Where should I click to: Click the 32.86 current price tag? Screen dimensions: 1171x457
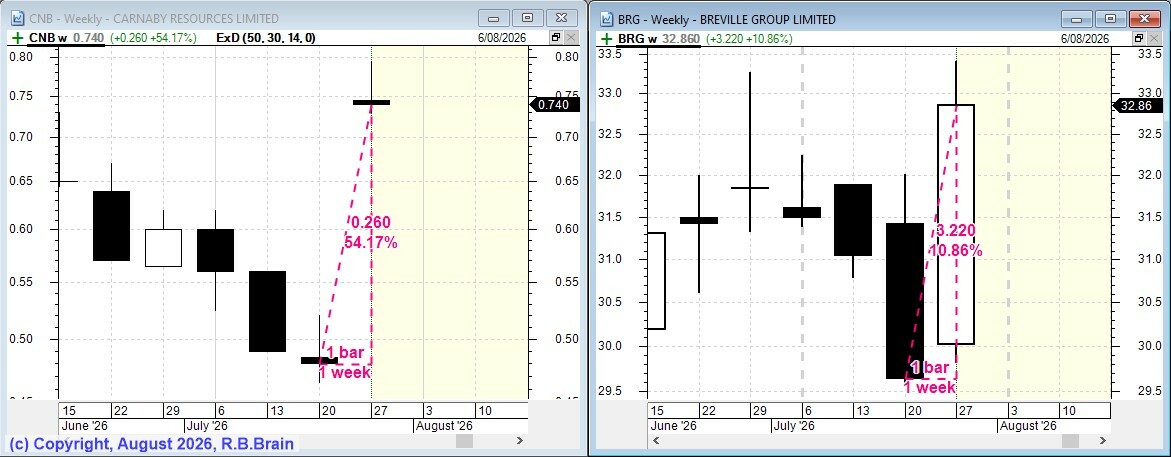click(1138, 106)
